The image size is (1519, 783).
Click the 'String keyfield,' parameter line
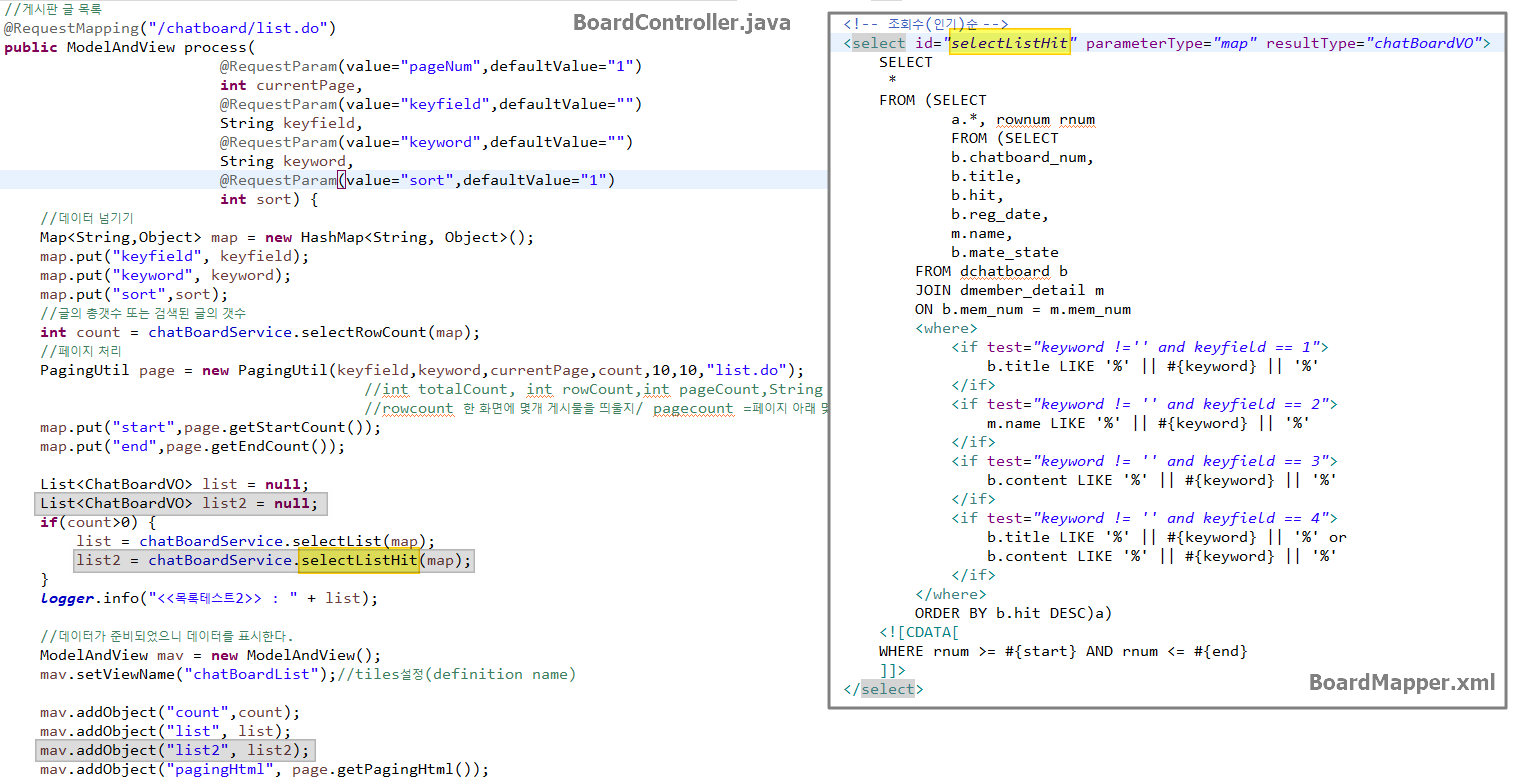pos(291,123)
